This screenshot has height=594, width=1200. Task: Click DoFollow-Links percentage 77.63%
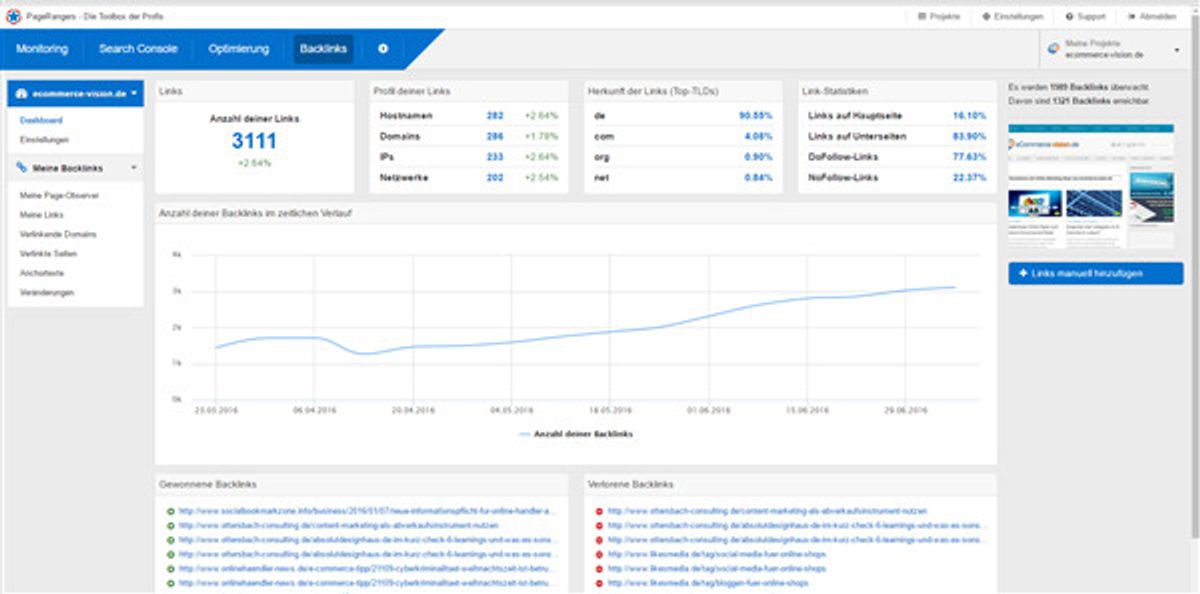970,156
